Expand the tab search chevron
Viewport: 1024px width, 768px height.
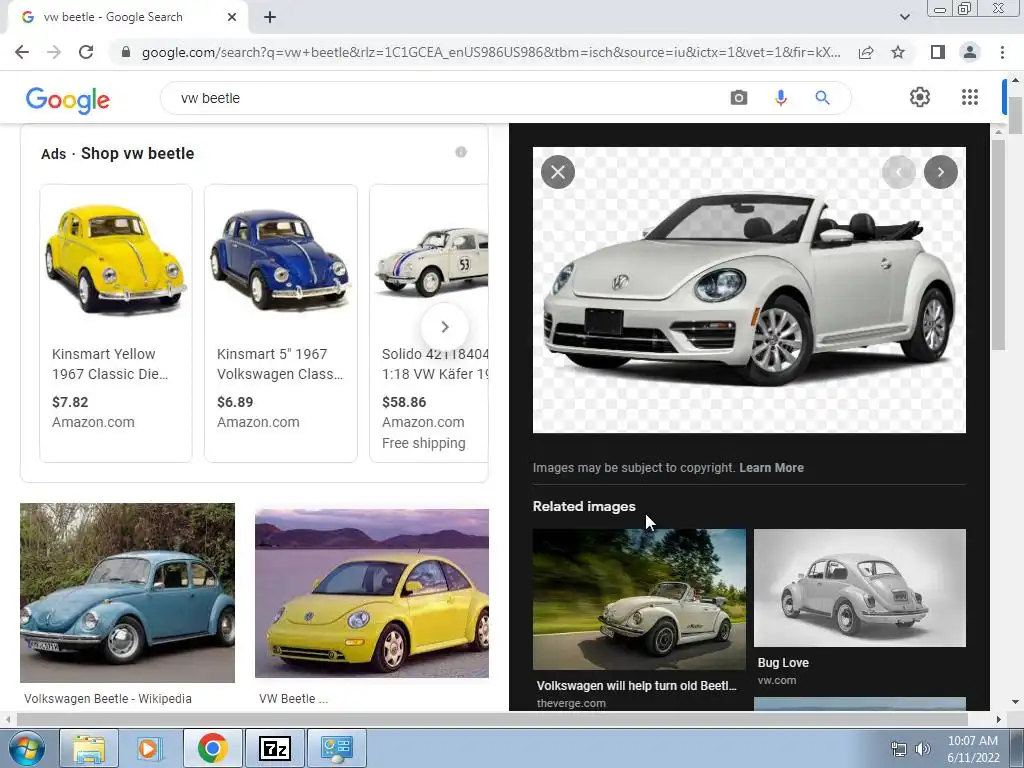click(904, 17)
